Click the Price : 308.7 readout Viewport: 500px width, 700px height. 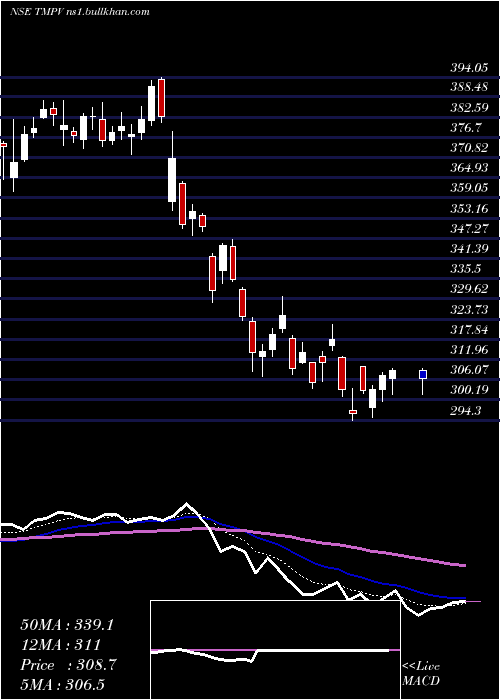[x=68, y=665]
